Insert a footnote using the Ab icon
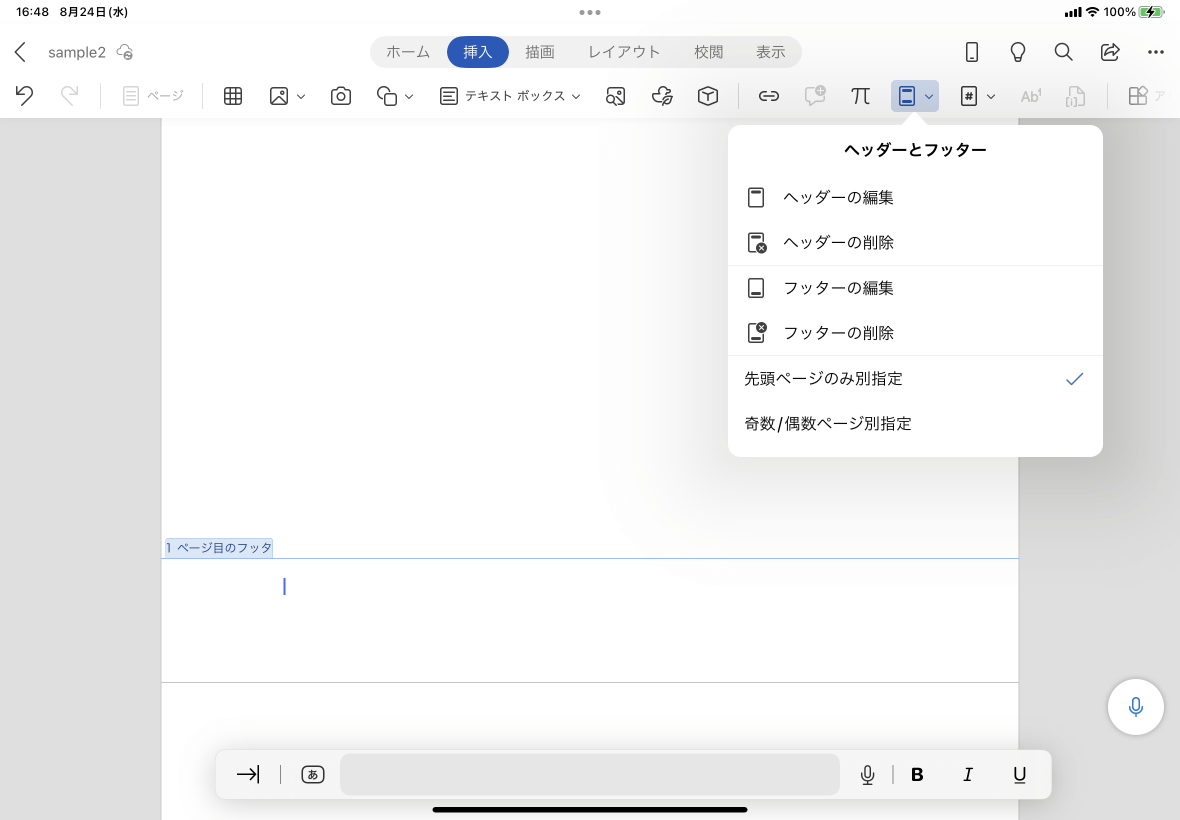 (x=1030, y=96)
